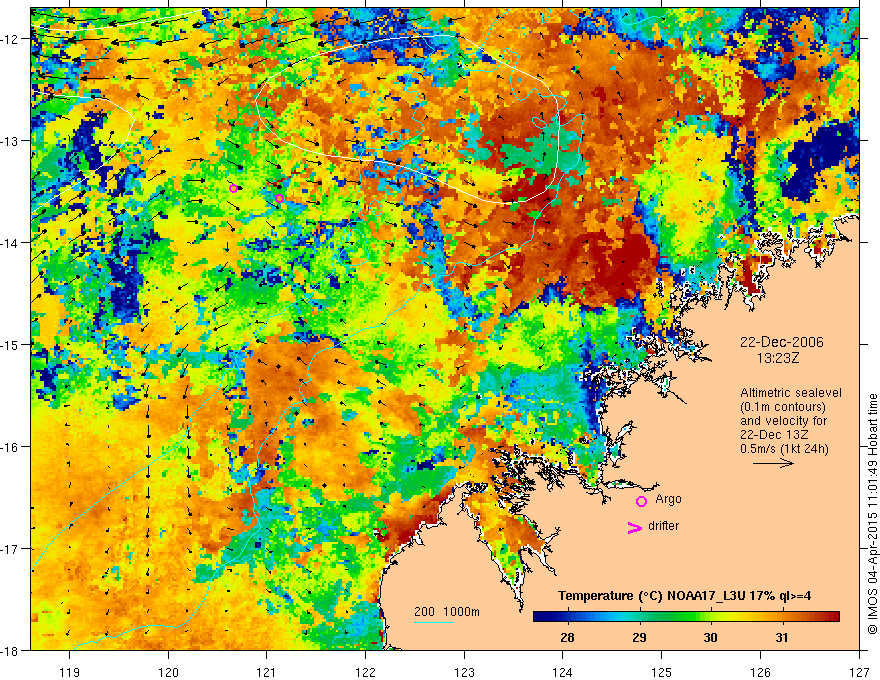The height and width of the screenshot is (680, 880).
Task: Click the velocity scale arrow in legend
Action: 773,463
